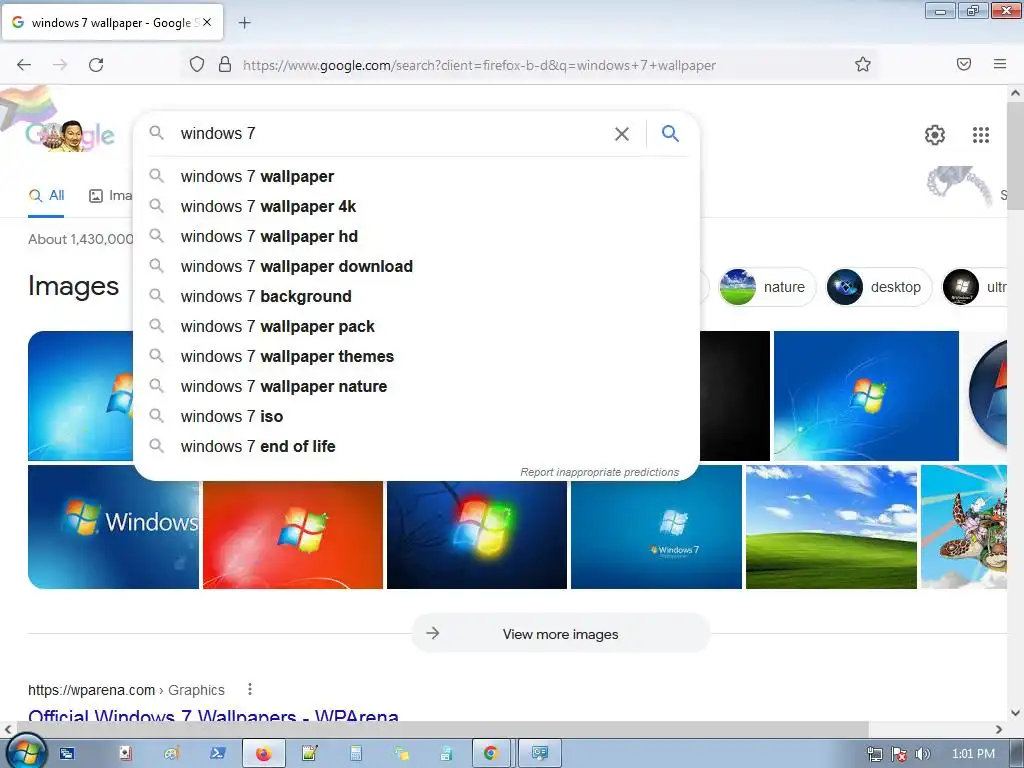Image resolution: width=1024 pixels, height=768 pixels.
Task: Open the wparena.com result options menu
Action: (249, 689)
